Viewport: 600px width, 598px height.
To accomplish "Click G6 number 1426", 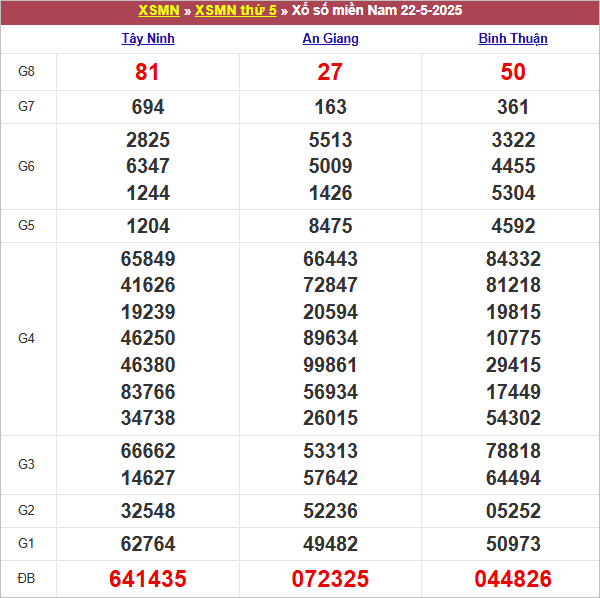I will tap(331, 193).
